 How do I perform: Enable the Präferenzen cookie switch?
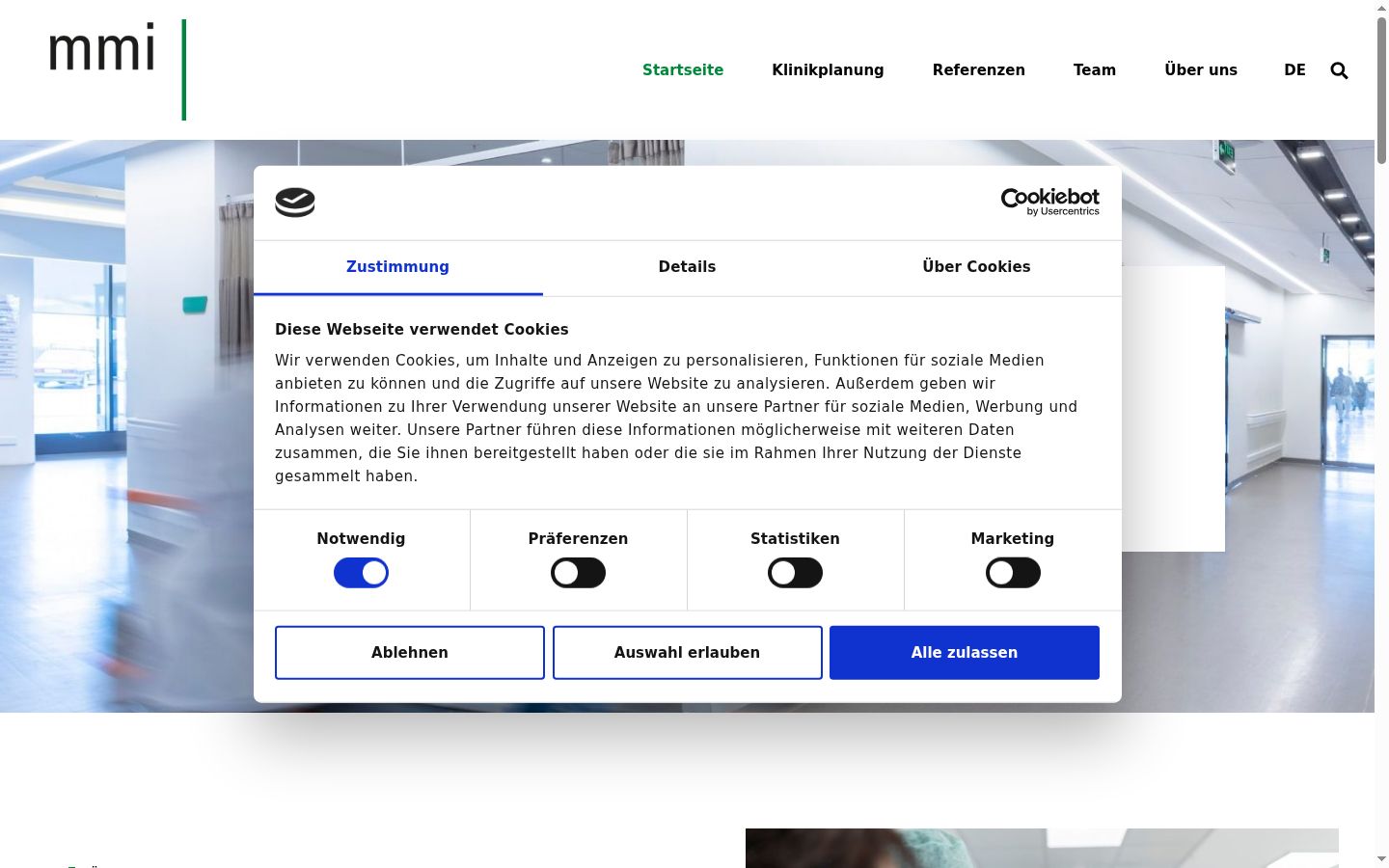[x=578, y=573]
